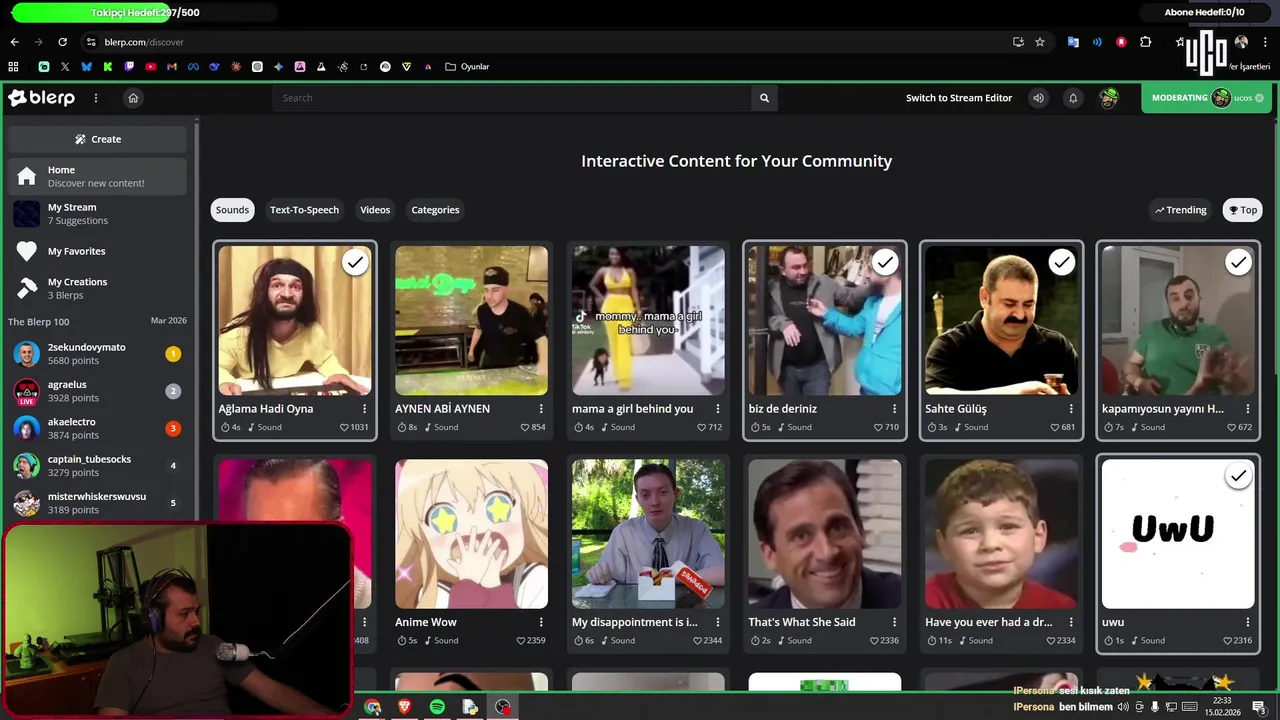This screenshot has height=720, width=1280.
Task: Like AYNEN ABİ AYNEN with heart icon
Action: (525, 427)
